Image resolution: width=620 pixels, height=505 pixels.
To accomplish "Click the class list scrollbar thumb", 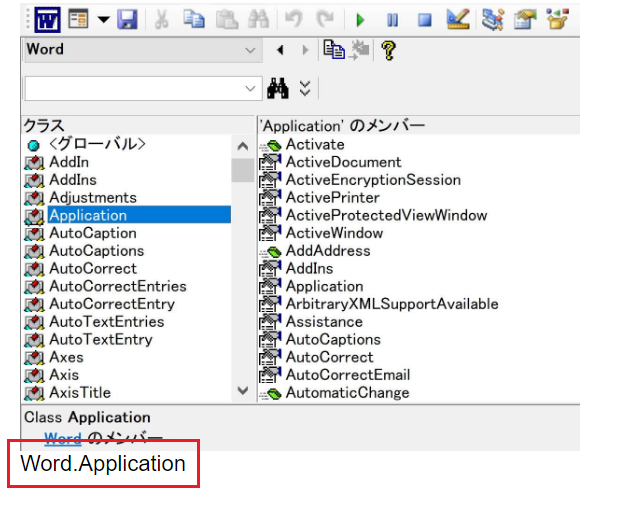I will point(243,170).
